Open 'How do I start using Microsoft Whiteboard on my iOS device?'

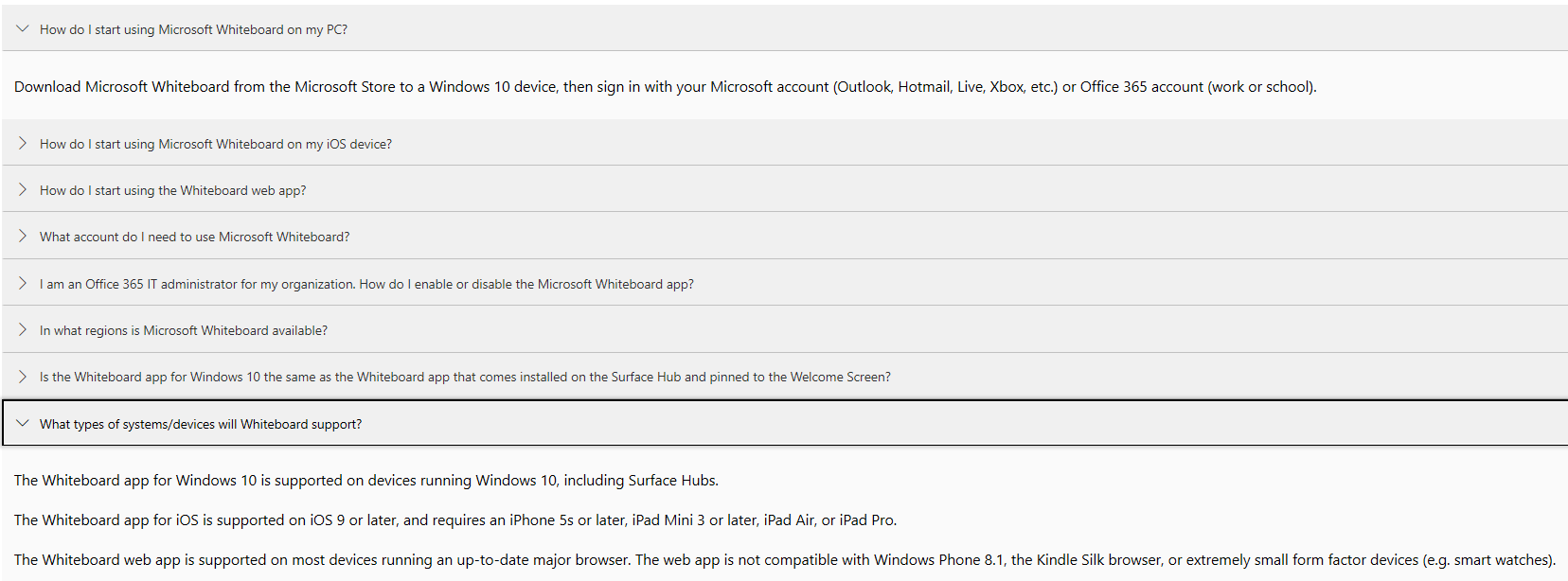click(216, 144)
